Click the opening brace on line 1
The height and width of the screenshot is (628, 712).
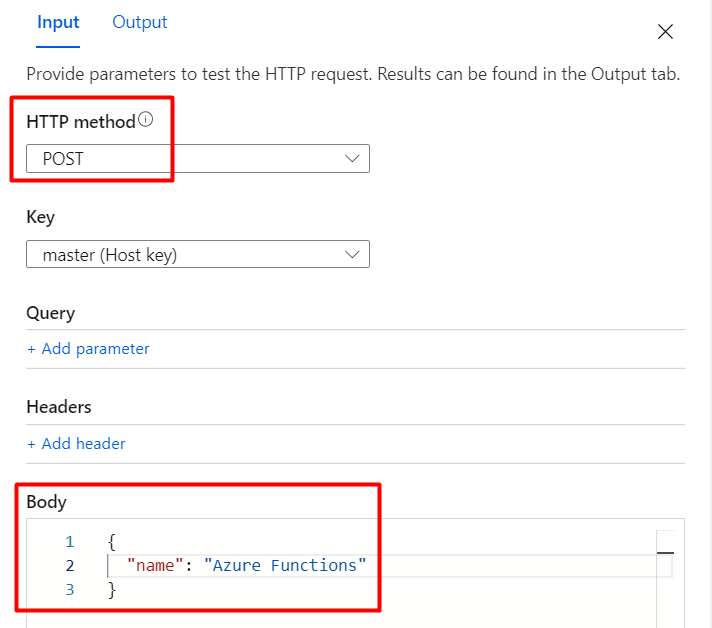tap(112, 542)
